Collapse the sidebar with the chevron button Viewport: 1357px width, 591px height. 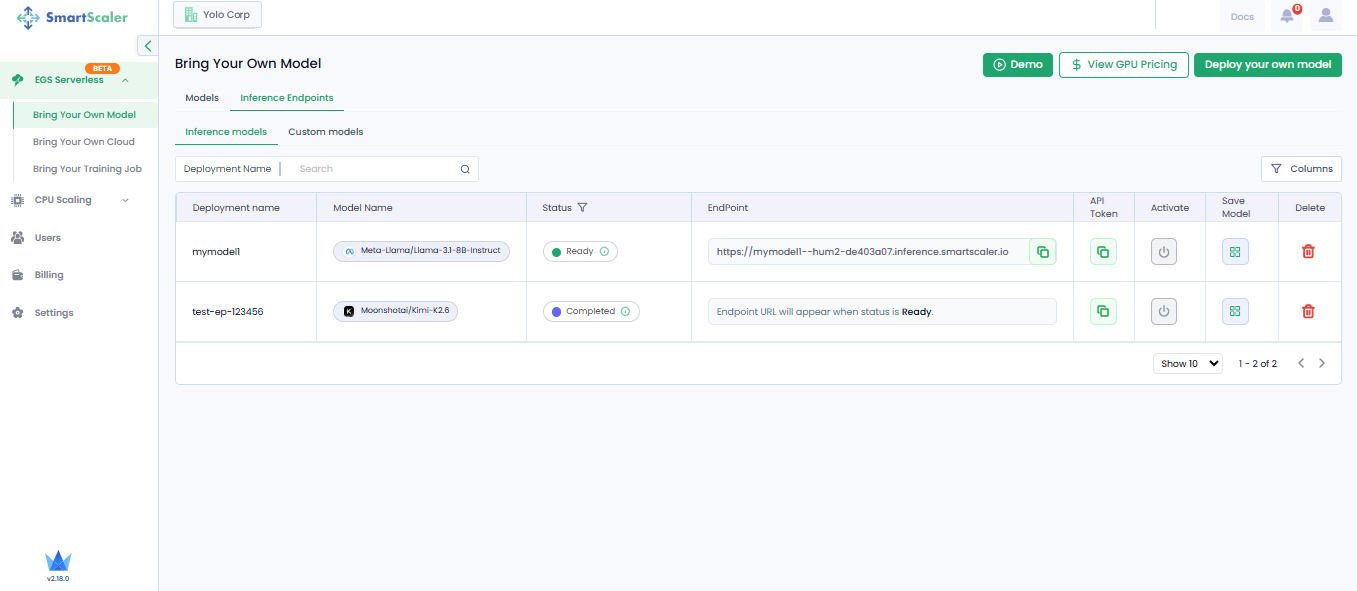148,46
